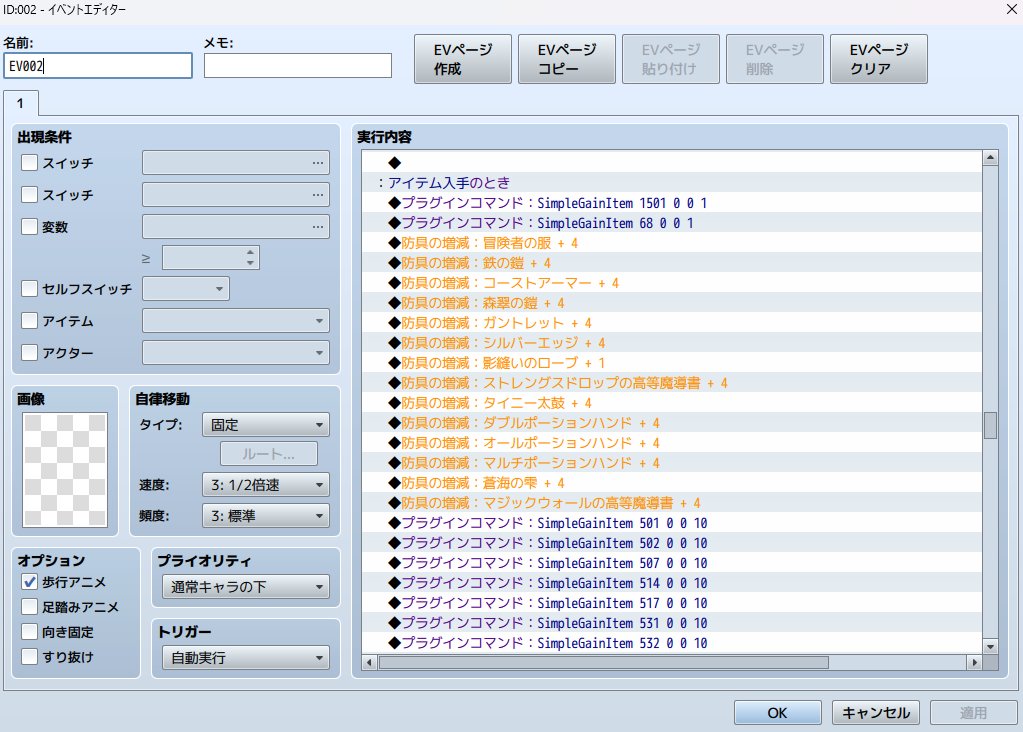Open the 頻度 dropdown showing 3: 標準
This screenshot has width=1023, height=732.
266,516
